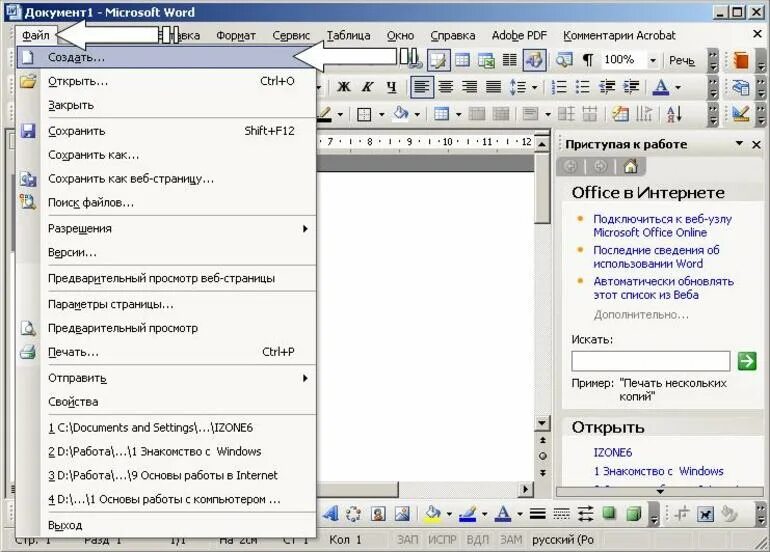The height and width of the screenshot is (552, 770).
Task: Click the task pane Home icon
Action: tap(631, 167)
